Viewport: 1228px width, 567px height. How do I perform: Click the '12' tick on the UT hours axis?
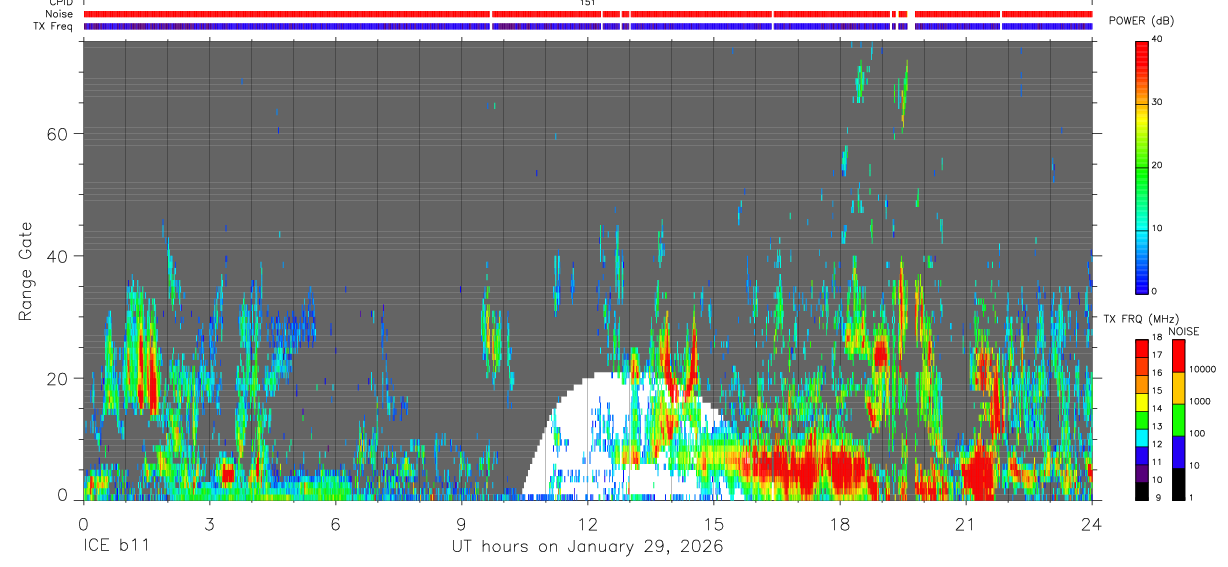pos(588,525)
